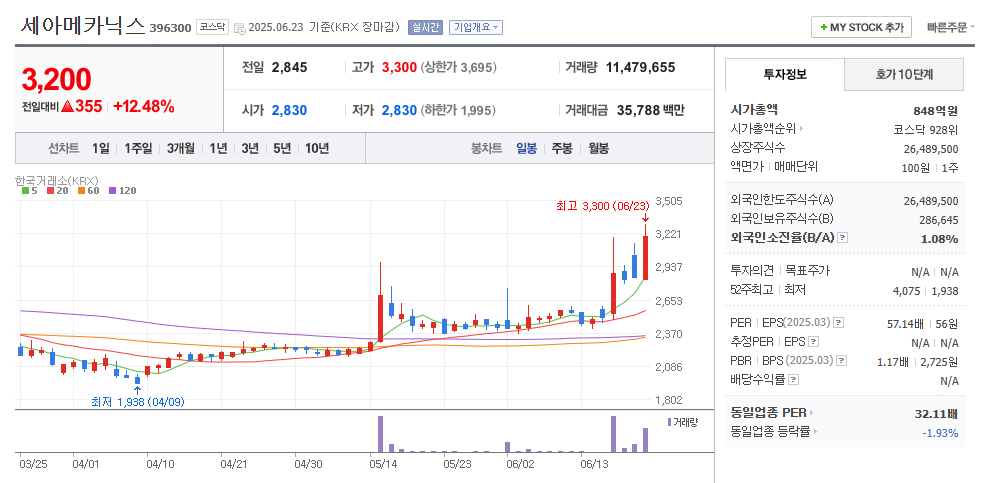The image size is (984, 483).
Task: Click the help icon next to 외국인소진율(B/A)
Action: coord(843,238)
